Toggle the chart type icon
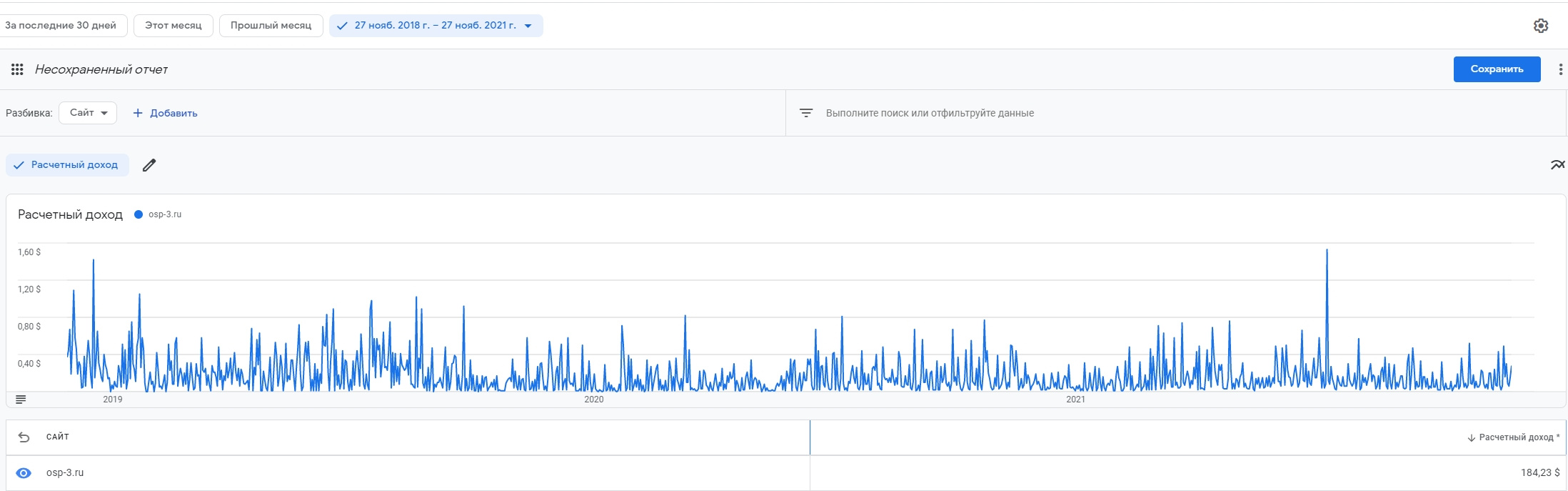This screenshot has height=491, width=1568. click(x=1557, y=165)
